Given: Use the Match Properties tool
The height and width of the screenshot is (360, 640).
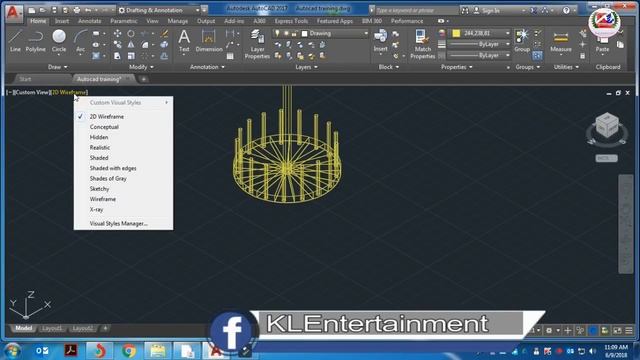Looking at the screenshot, I should pos(422,44).
